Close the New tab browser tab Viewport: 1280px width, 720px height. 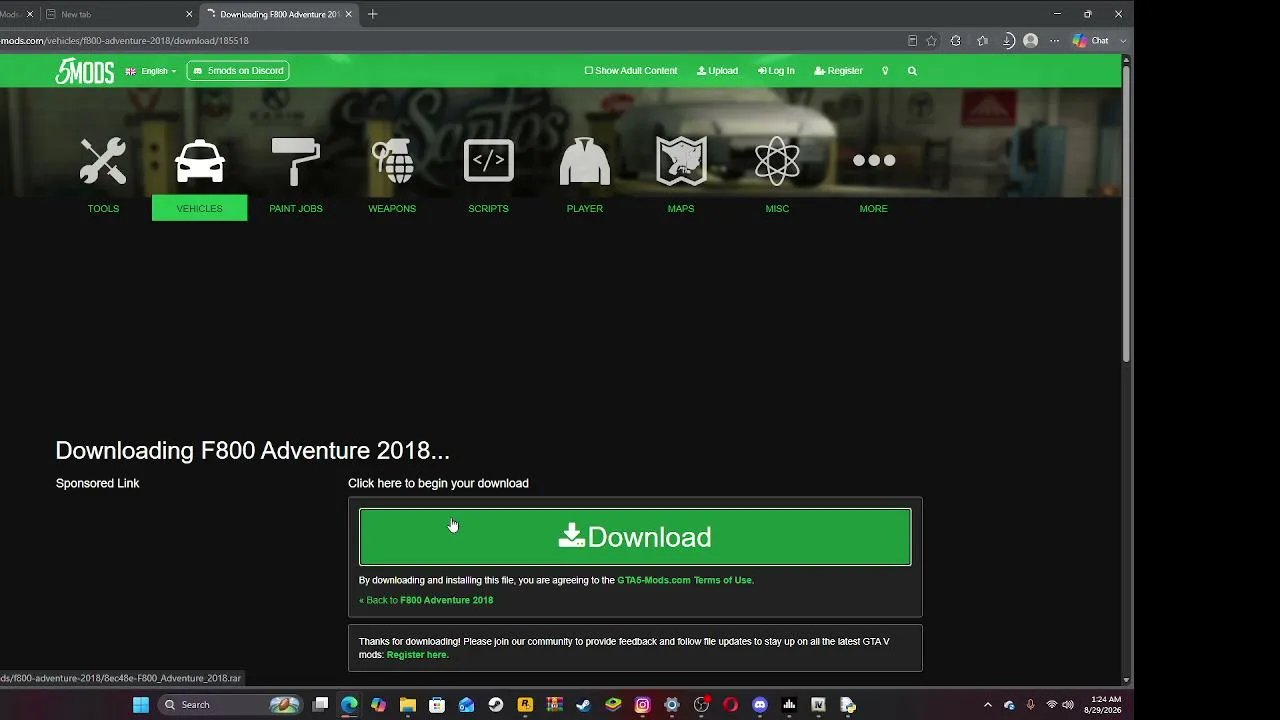190,14
